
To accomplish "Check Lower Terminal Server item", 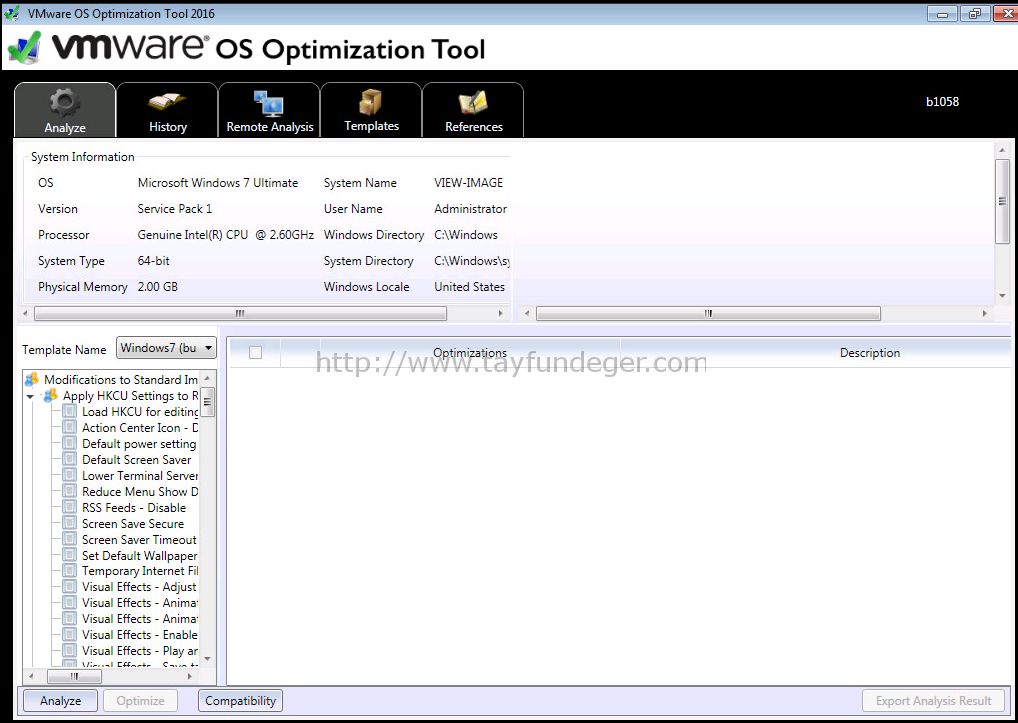I will point(70,475).
